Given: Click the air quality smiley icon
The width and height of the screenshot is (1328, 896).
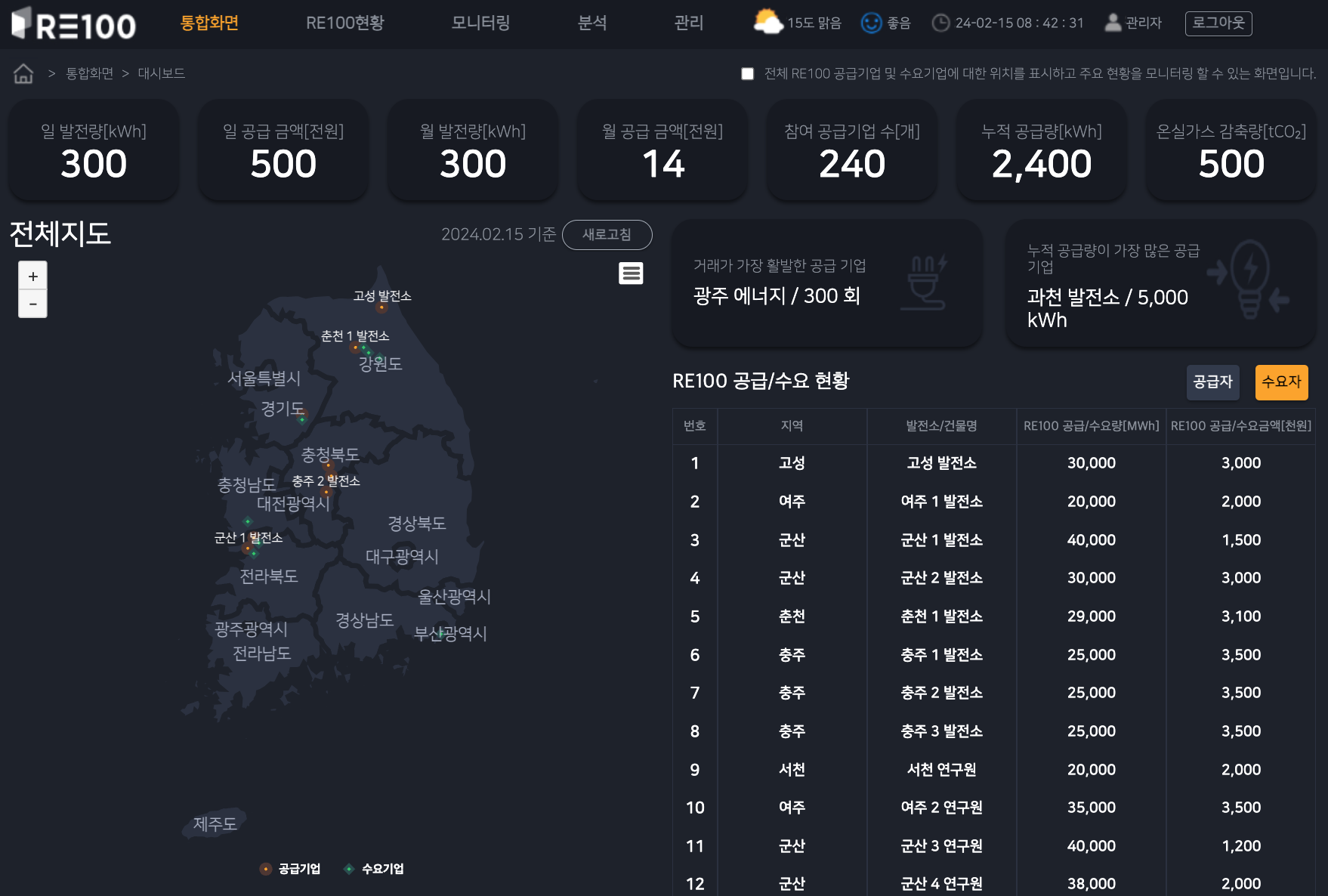Looking at the screenshot, I should tap(871, 23).
